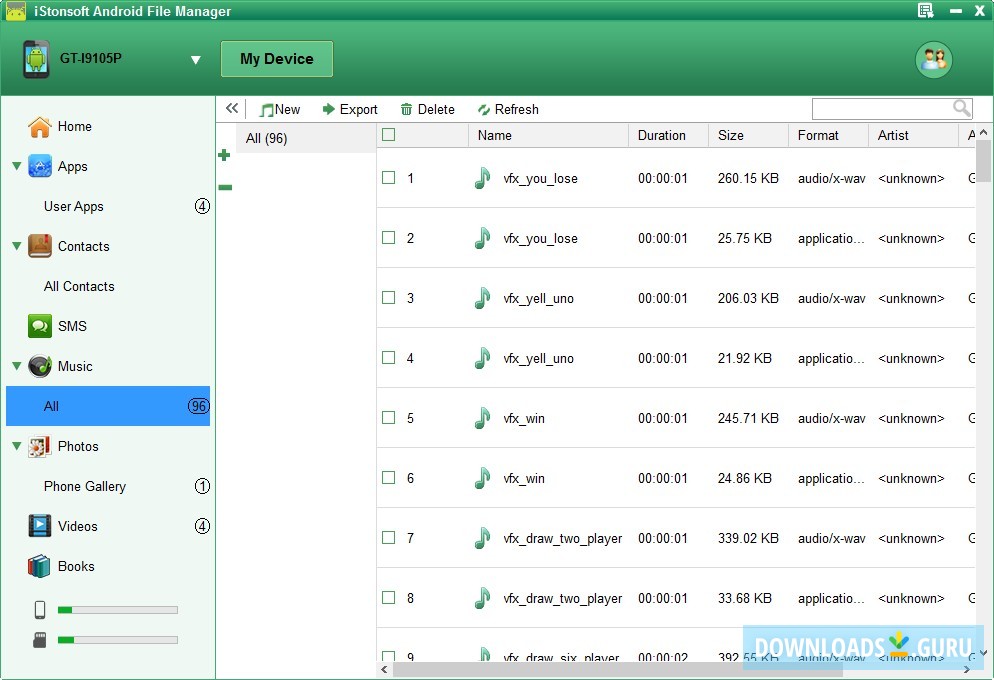994x680 pixels.
Task: Collapse the Music tree section
Action: (16, 366)
